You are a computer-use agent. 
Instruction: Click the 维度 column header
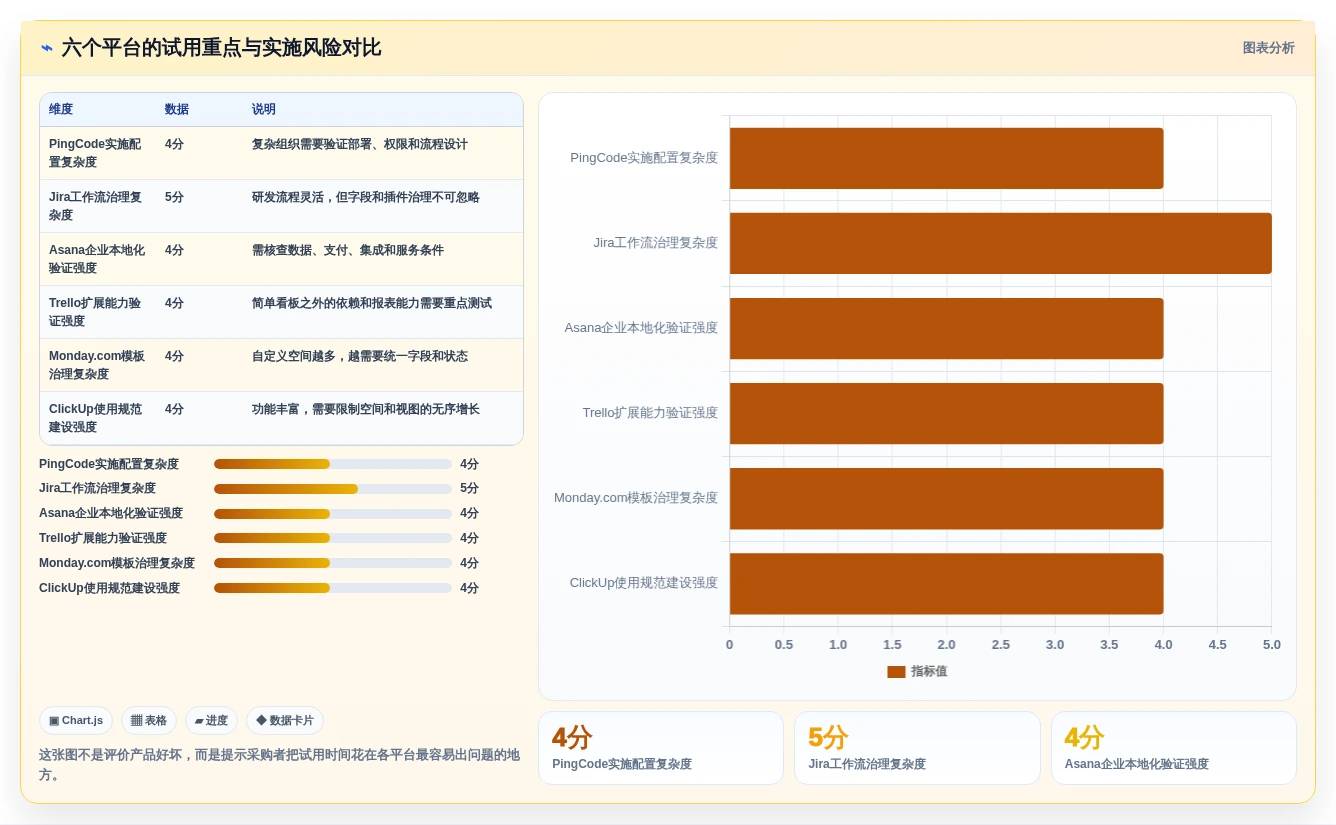(x=61, y=109)
